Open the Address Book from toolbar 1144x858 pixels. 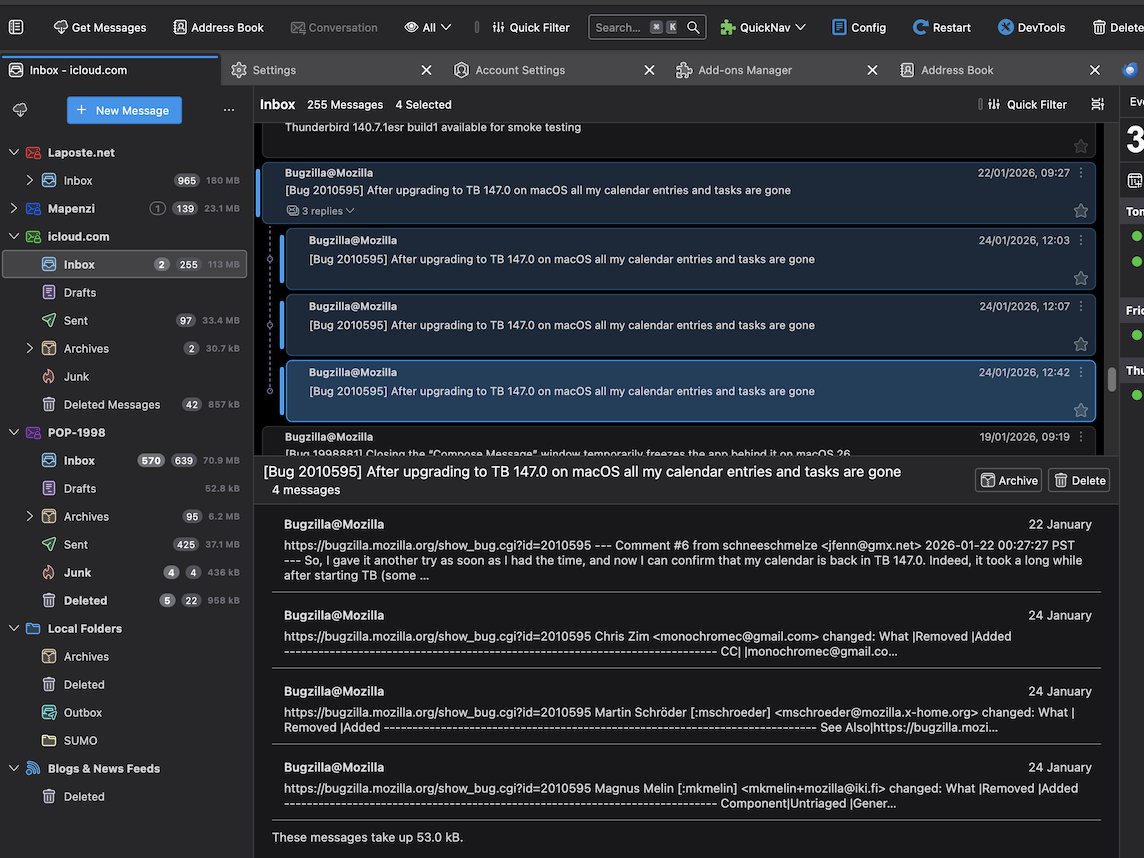coord(218,27)
